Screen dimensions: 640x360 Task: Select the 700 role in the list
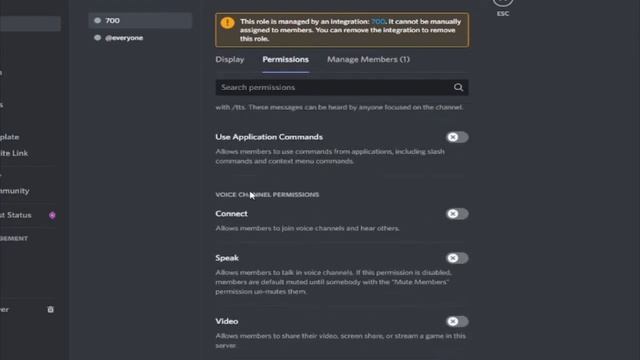coord(140,20)
